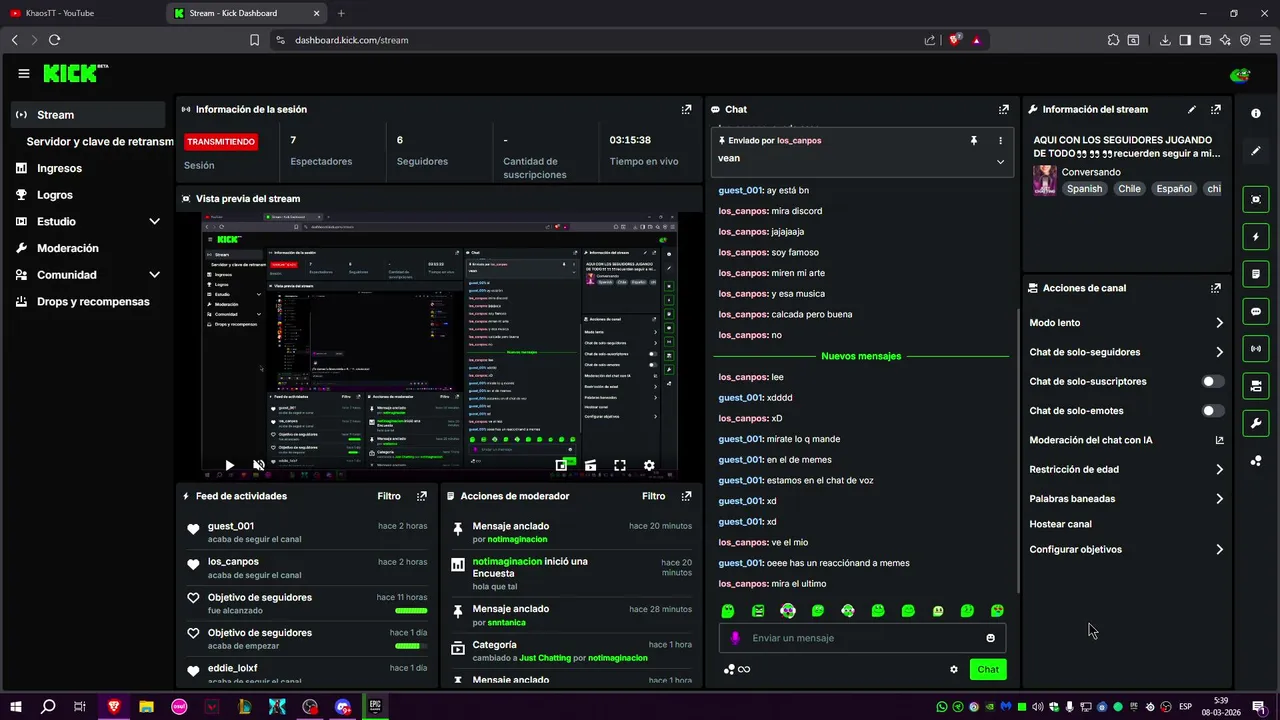Open Chat de solo-seguidores options arrow
Screen dimensions: 1280x720
pyautogui.click(x=1219, y=352)
